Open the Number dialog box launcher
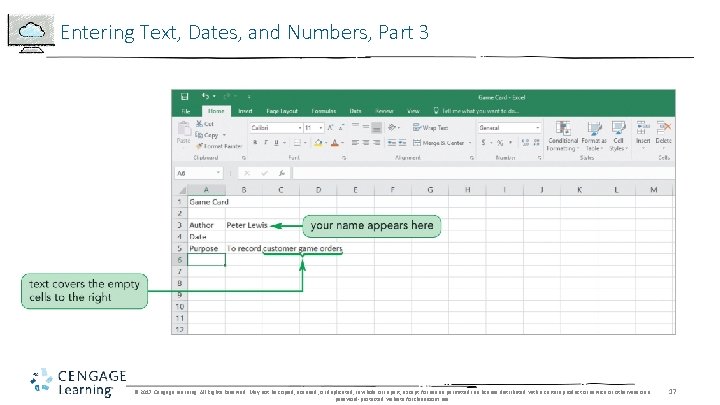Image resolution: width=720 pixels, height=405 pixels. (x=540, y=158)
